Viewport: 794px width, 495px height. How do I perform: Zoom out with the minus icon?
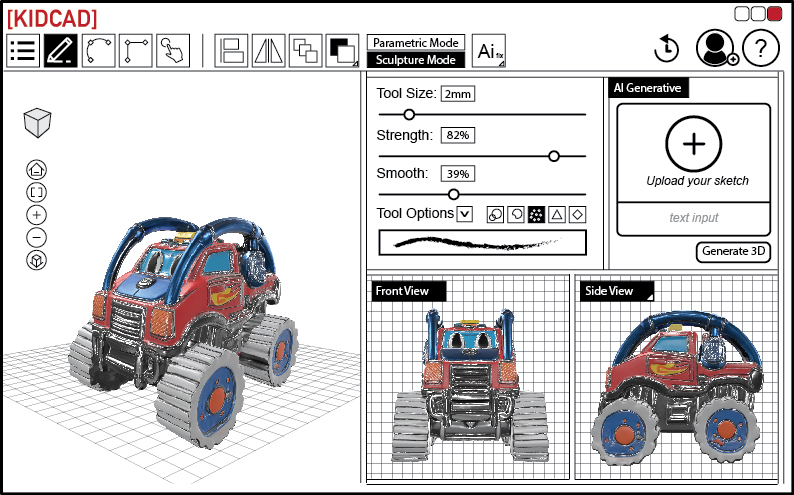[36, 237]
